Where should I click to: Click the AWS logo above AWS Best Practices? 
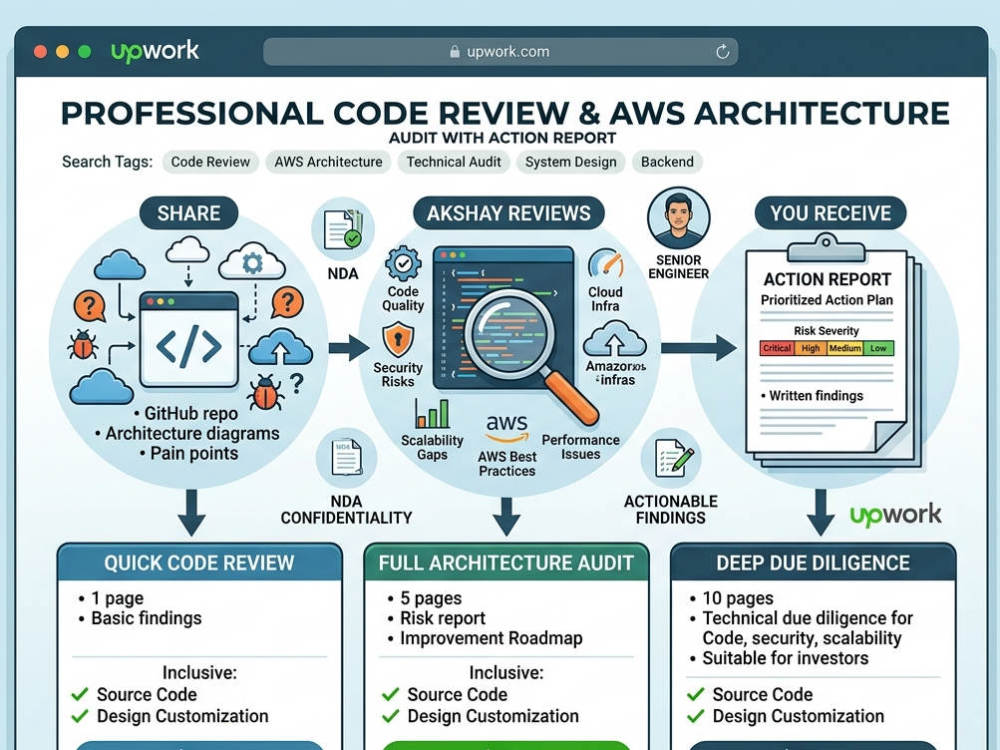(x=507, y=427)
